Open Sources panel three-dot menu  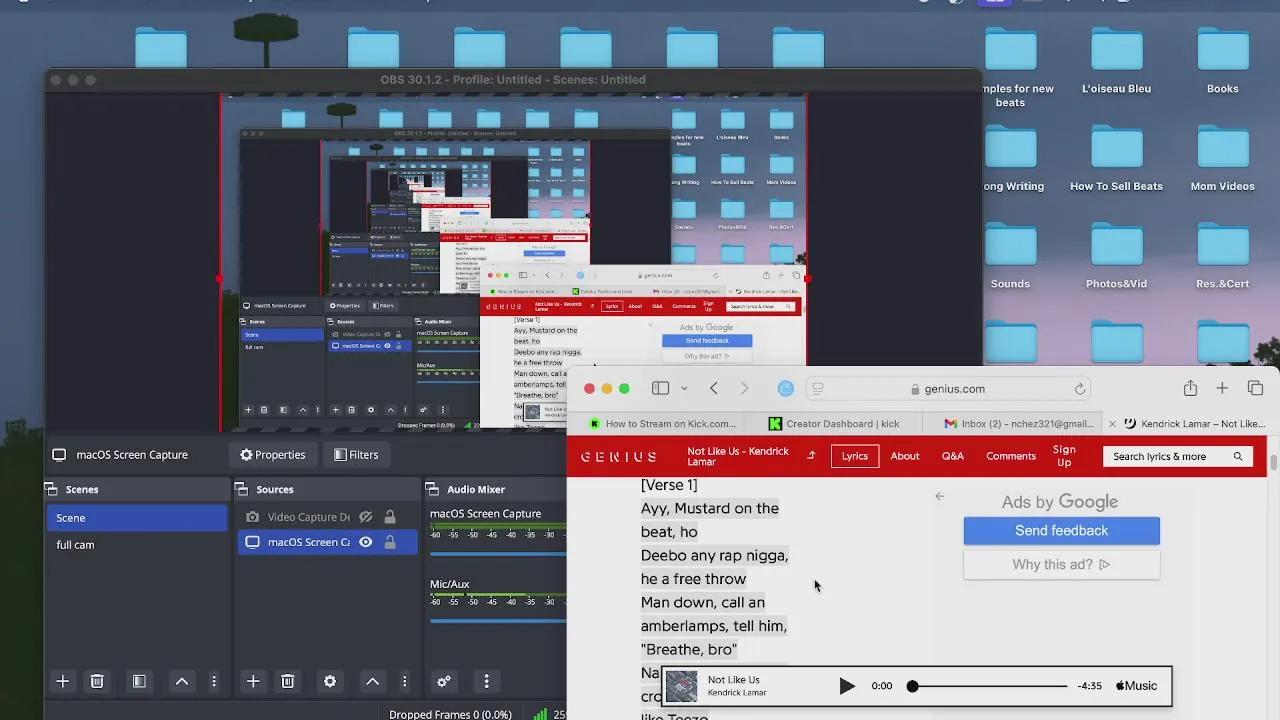click(x=404, y=681)
